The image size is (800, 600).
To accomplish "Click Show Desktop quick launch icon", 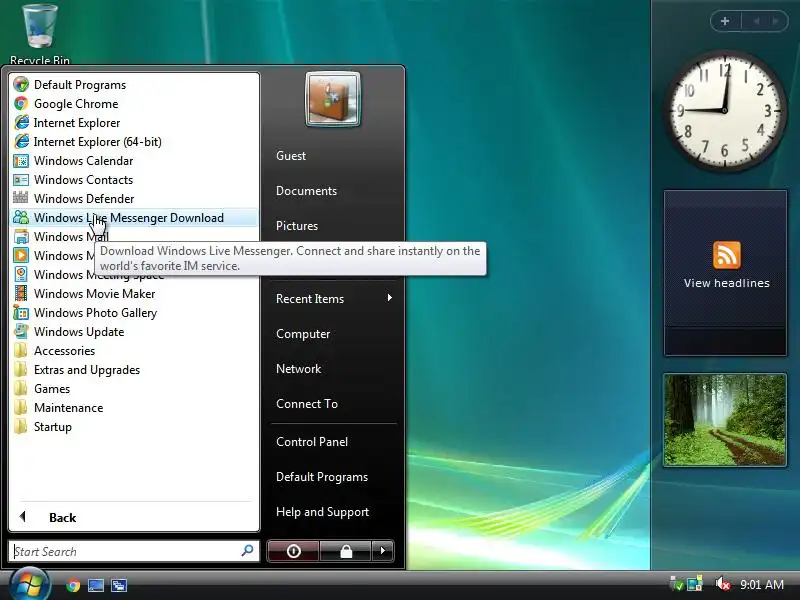I will click(96, 585).
